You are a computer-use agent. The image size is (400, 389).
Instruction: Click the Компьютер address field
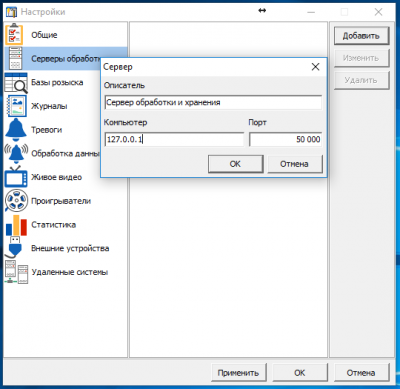pos(174,139)
